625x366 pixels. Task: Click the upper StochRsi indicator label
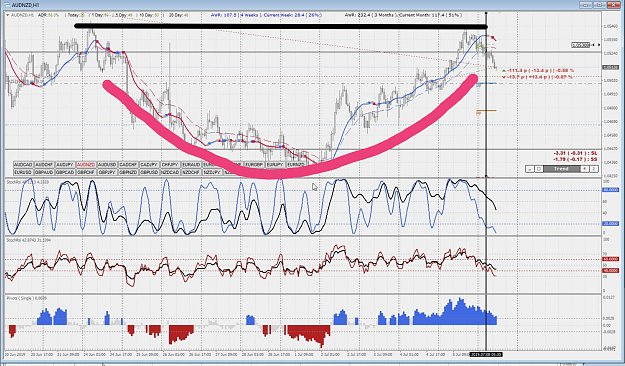pyautogui.click(x=28, y=182)
